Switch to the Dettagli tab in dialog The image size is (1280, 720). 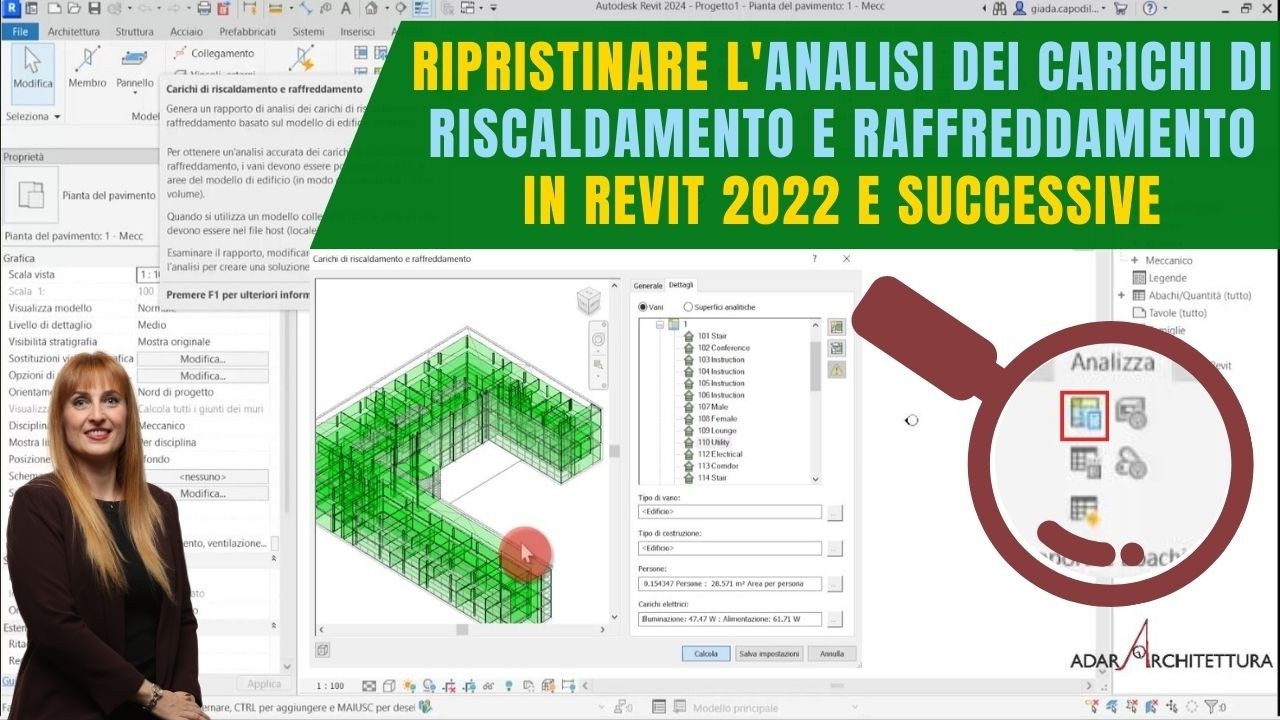681,285
